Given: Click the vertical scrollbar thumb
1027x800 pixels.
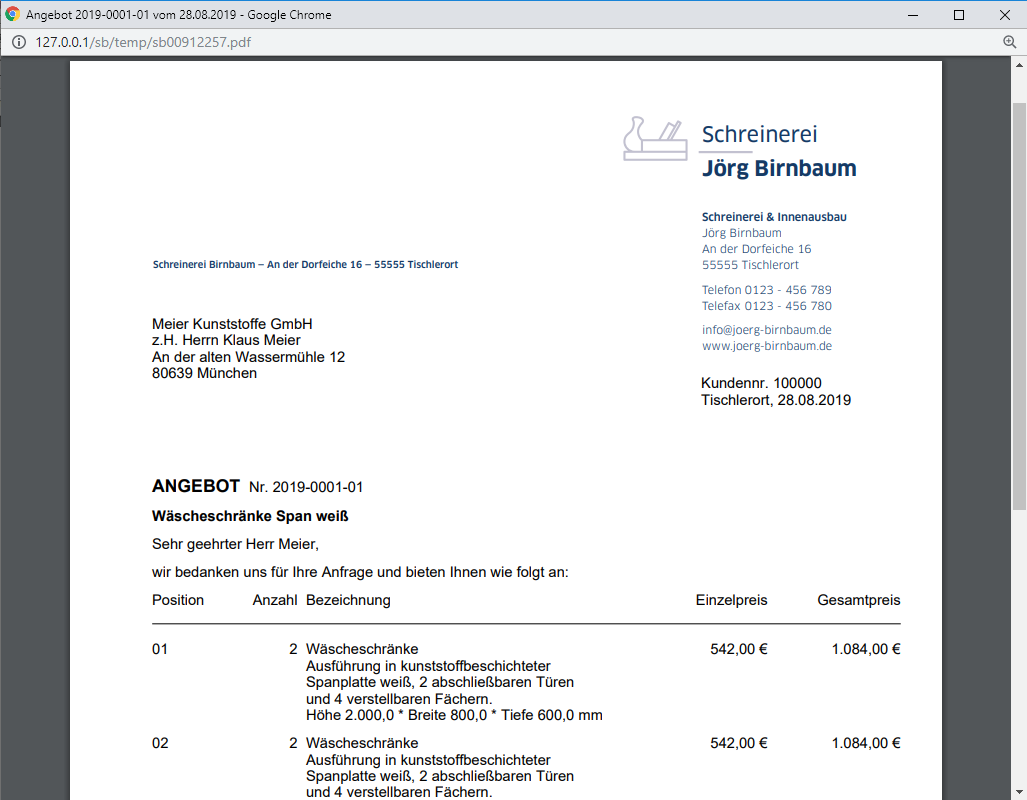Looking at the screenshot, I should [x=1019, y=300].
